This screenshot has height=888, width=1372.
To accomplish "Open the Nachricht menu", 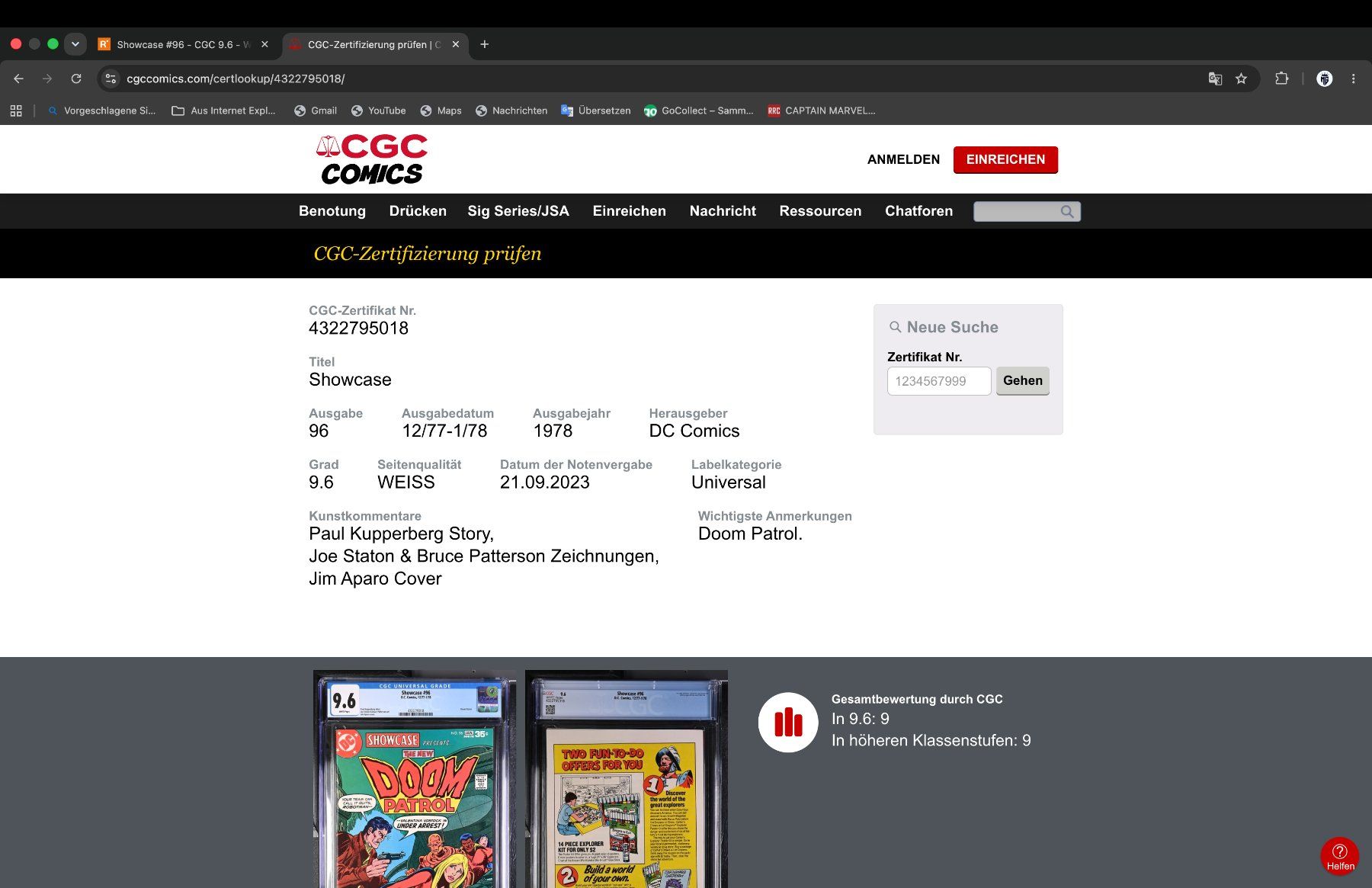I will click(x=723, y=211).
